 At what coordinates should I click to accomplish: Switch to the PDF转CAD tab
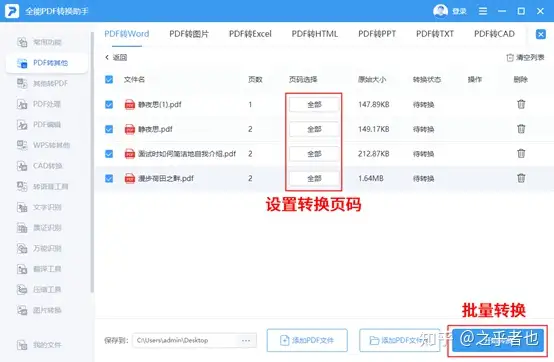click(494, 34)
